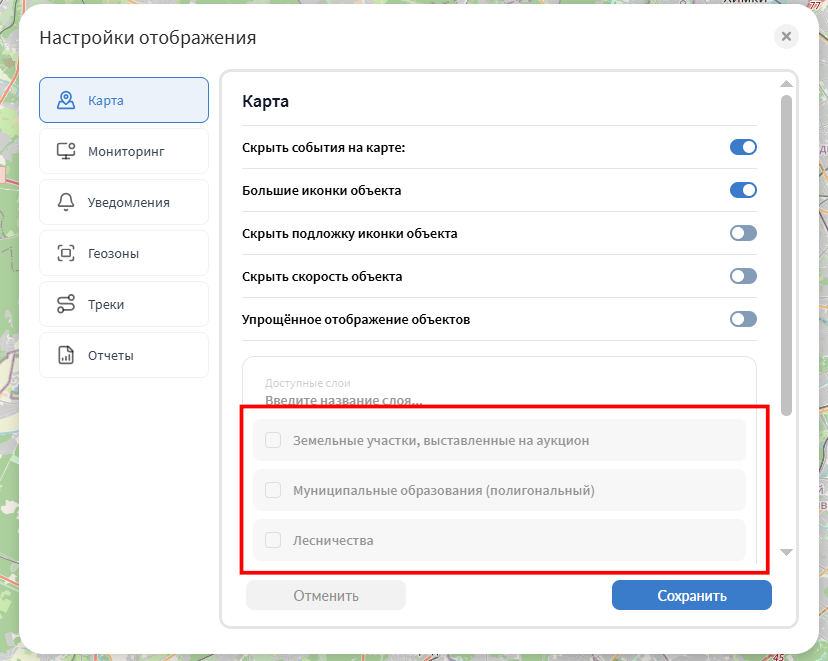Open the Мониторинг settings tab
Image resolution: width=828 pixels, height=661 pixels.
click(x=124, y=152)
